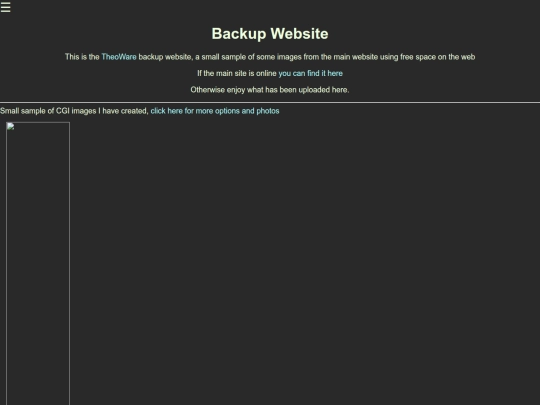Open the hamburger menu icon
This screenshot has height=405, width=540.
click(x=6, y=7)
